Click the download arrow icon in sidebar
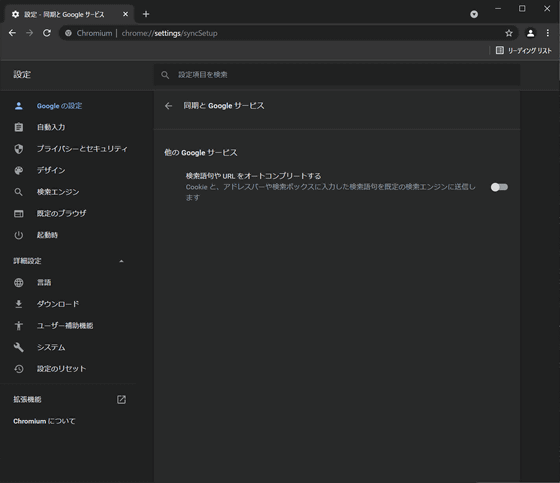Screen dimensions: 560x483 click(19, 304)
